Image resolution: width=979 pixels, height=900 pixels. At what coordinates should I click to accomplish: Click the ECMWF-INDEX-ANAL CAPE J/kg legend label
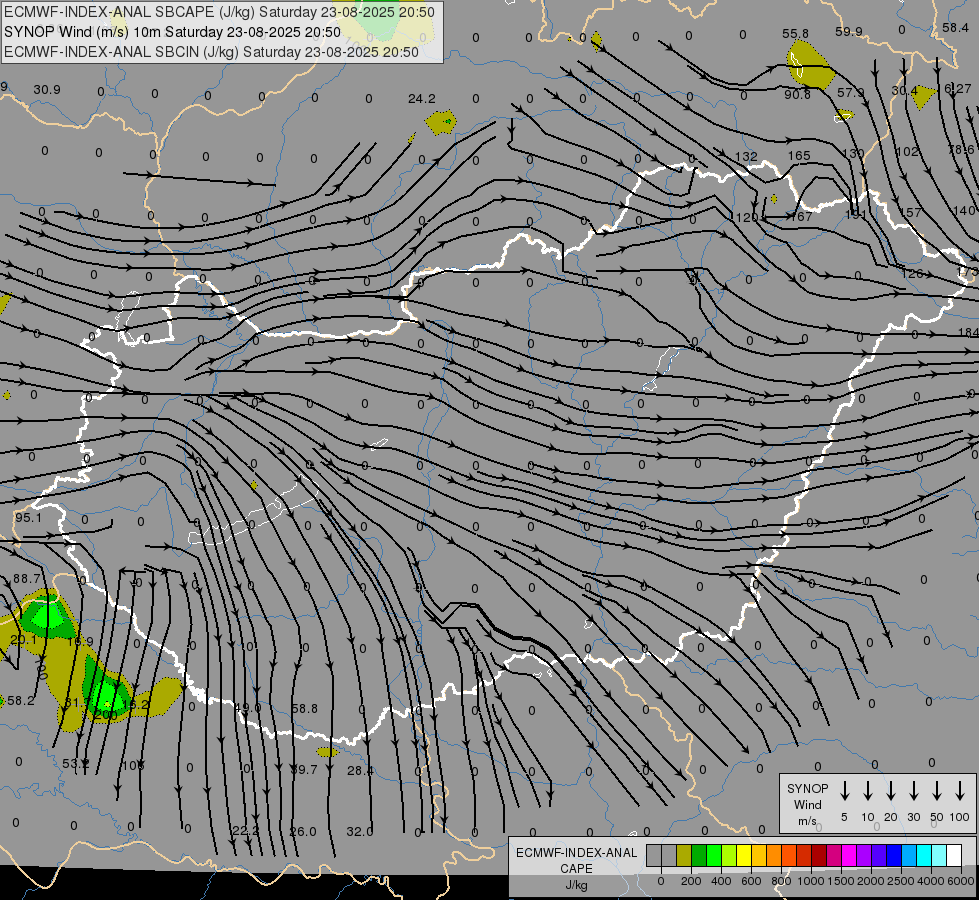click(576, 869)
